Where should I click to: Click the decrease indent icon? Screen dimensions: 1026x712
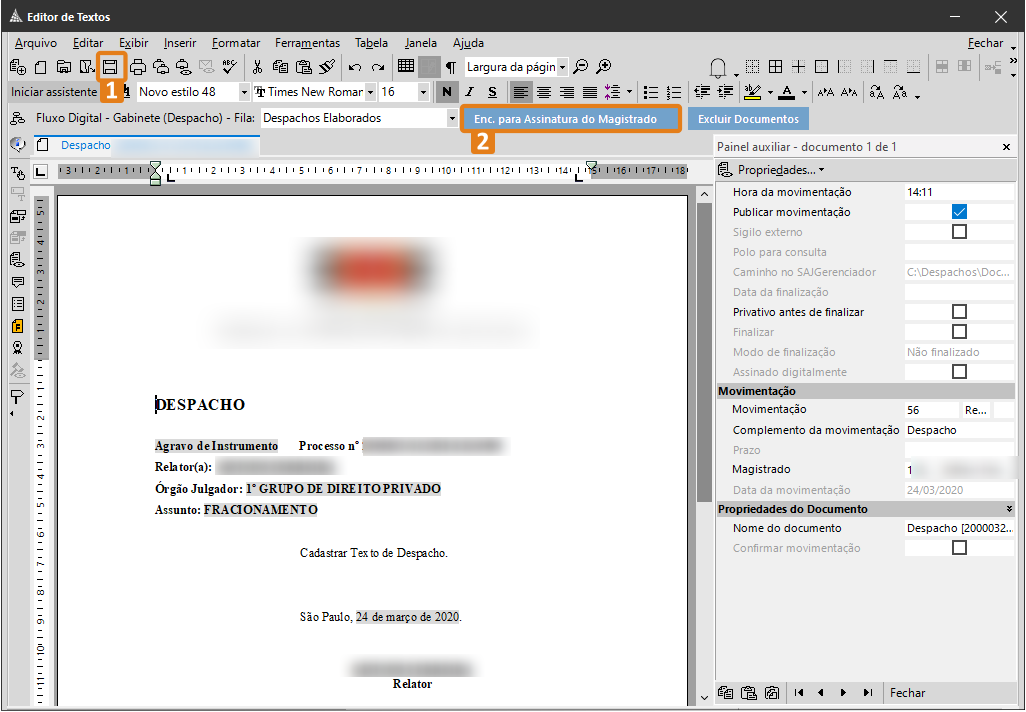[702, 92]
